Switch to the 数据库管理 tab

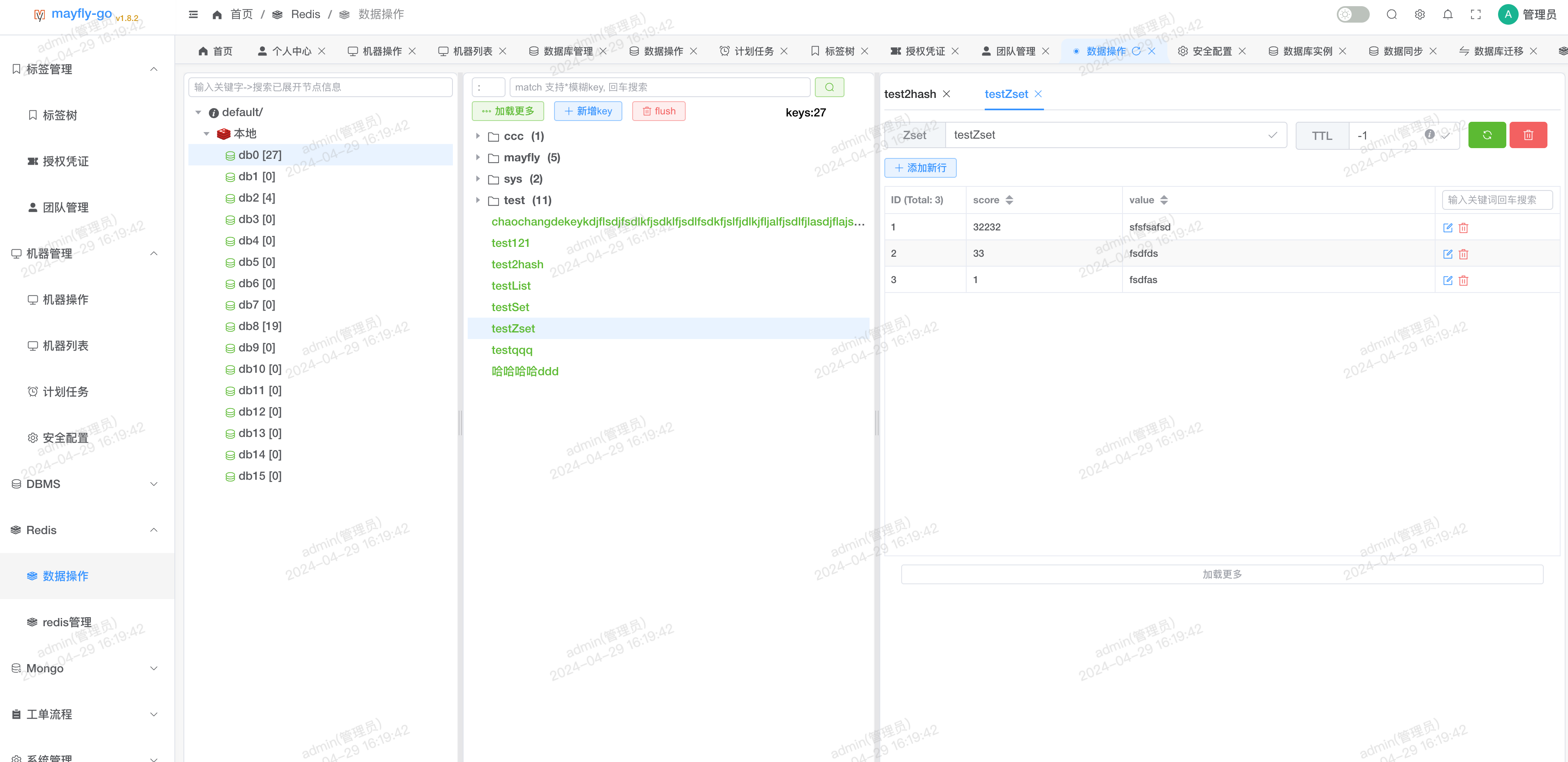click(x=561, y=51)
